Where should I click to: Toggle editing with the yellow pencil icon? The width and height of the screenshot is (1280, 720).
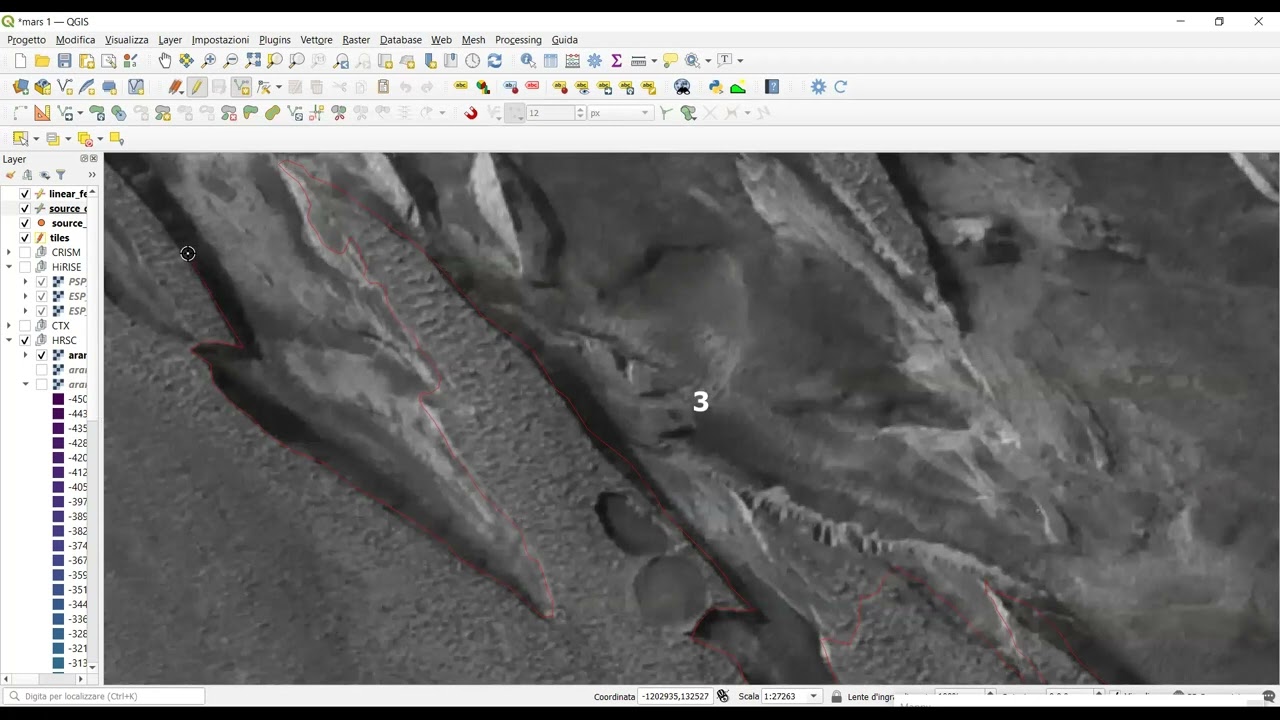click(x=197, y=87)
